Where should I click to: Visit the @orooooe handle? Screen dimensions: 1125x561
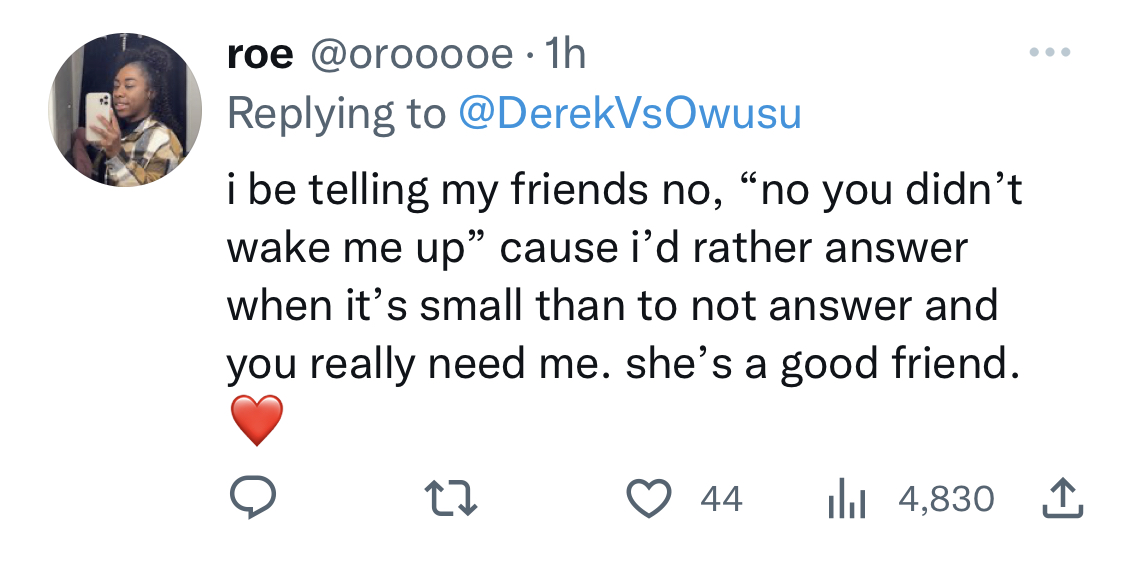click(412, 55)
